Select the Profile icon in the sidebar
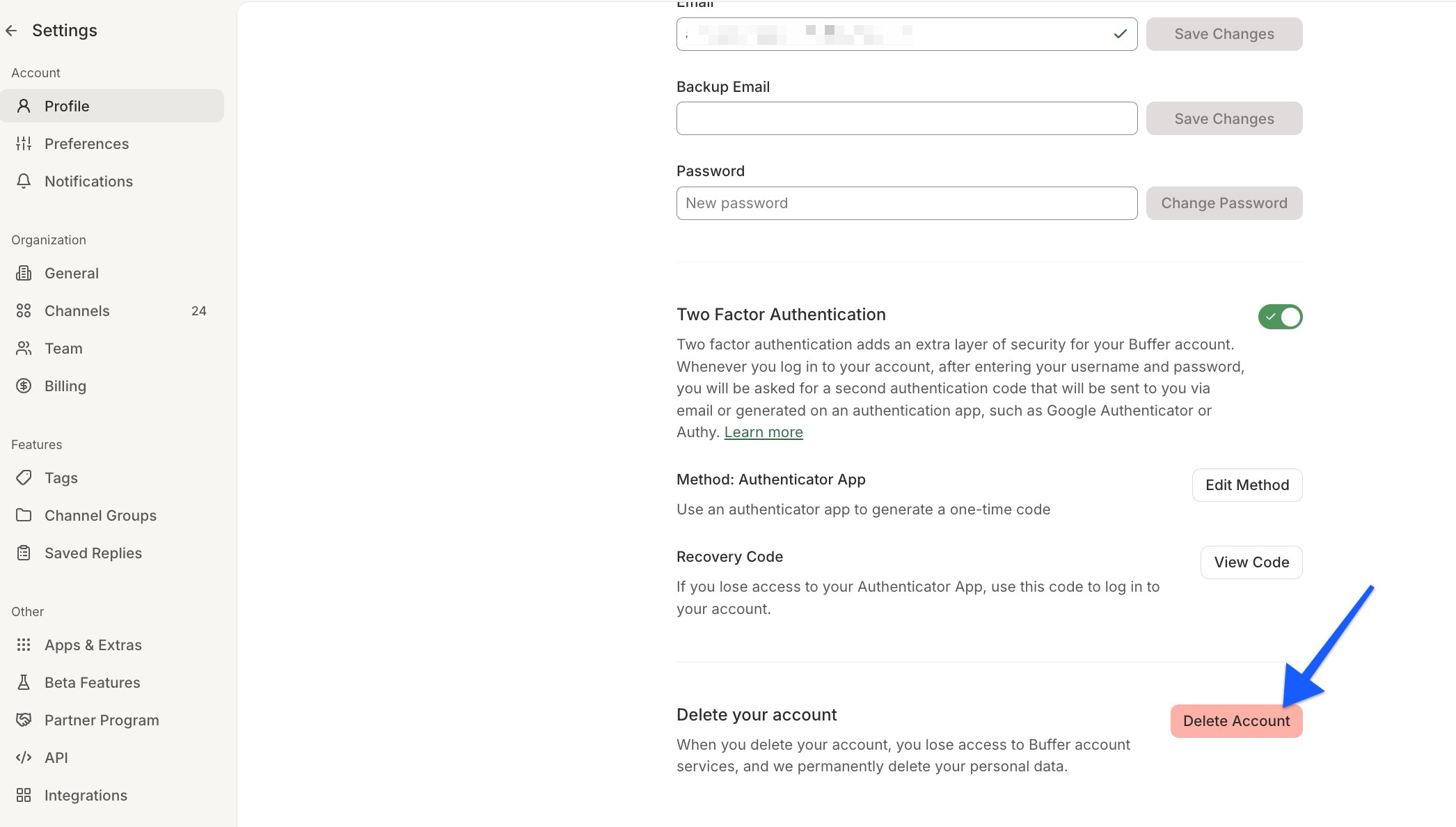 click(24, 105)
